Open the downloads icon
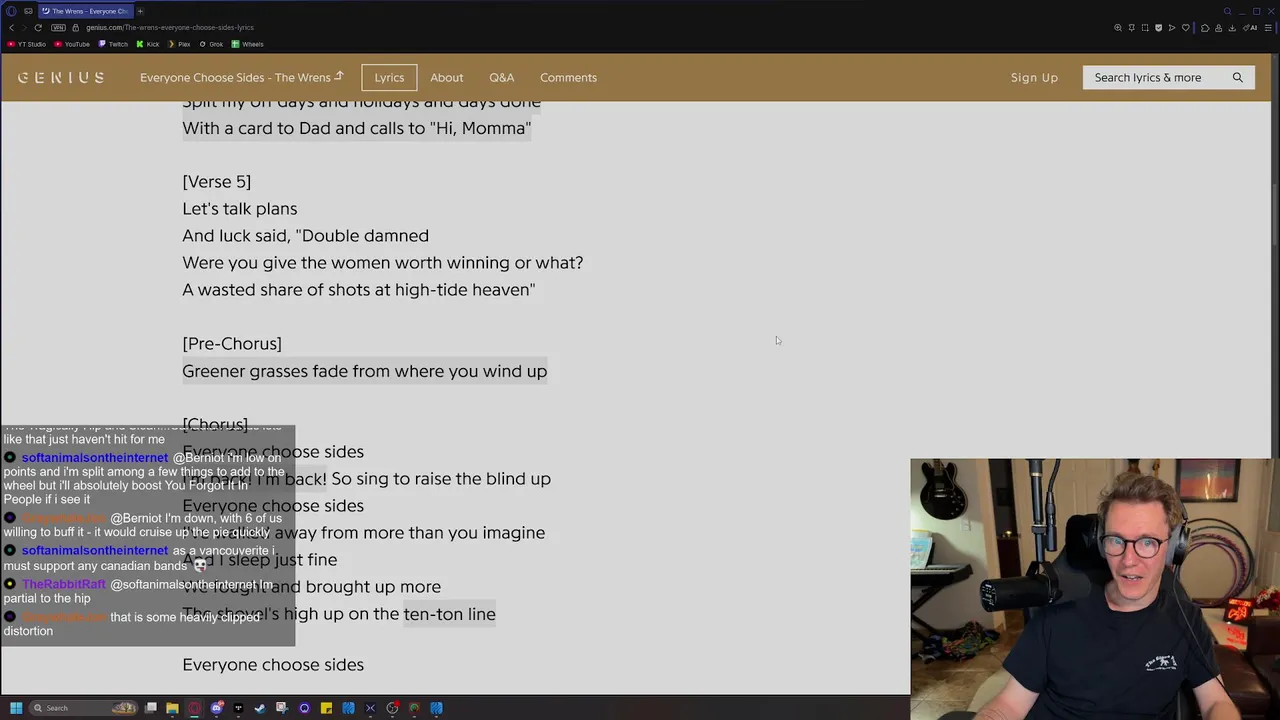Image resolution: width=1280 pixels, height=720 pixels. (1232, 28)
